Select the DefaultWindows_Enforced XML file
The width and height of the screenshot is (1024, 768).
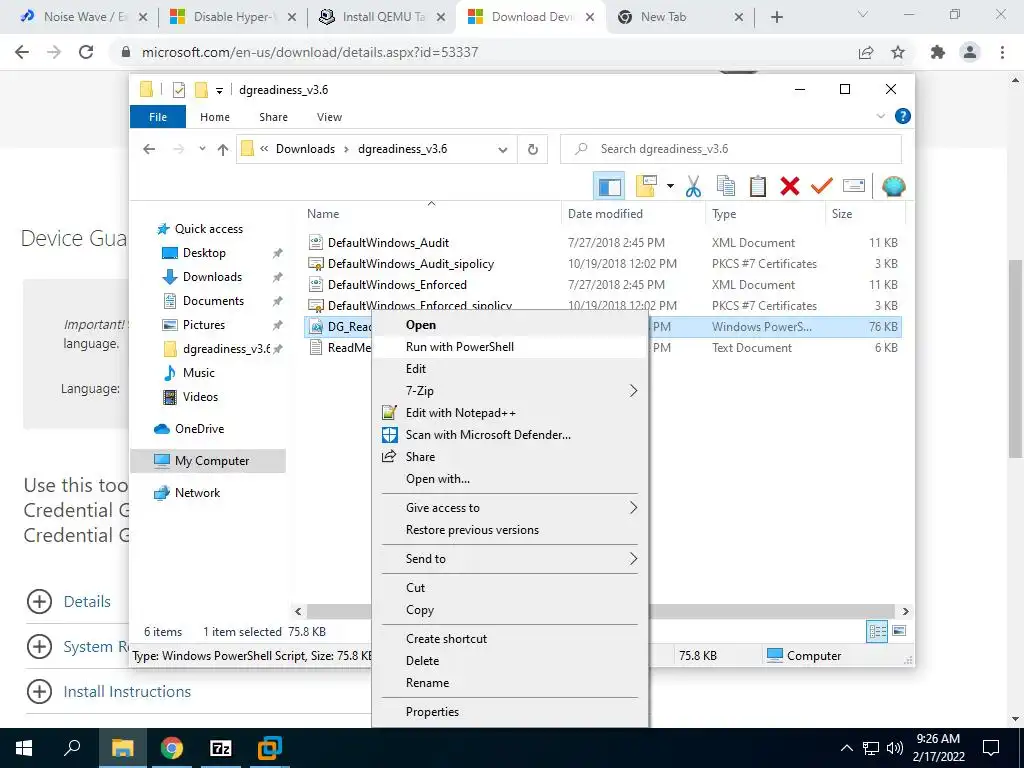click(x=397, y=285)
